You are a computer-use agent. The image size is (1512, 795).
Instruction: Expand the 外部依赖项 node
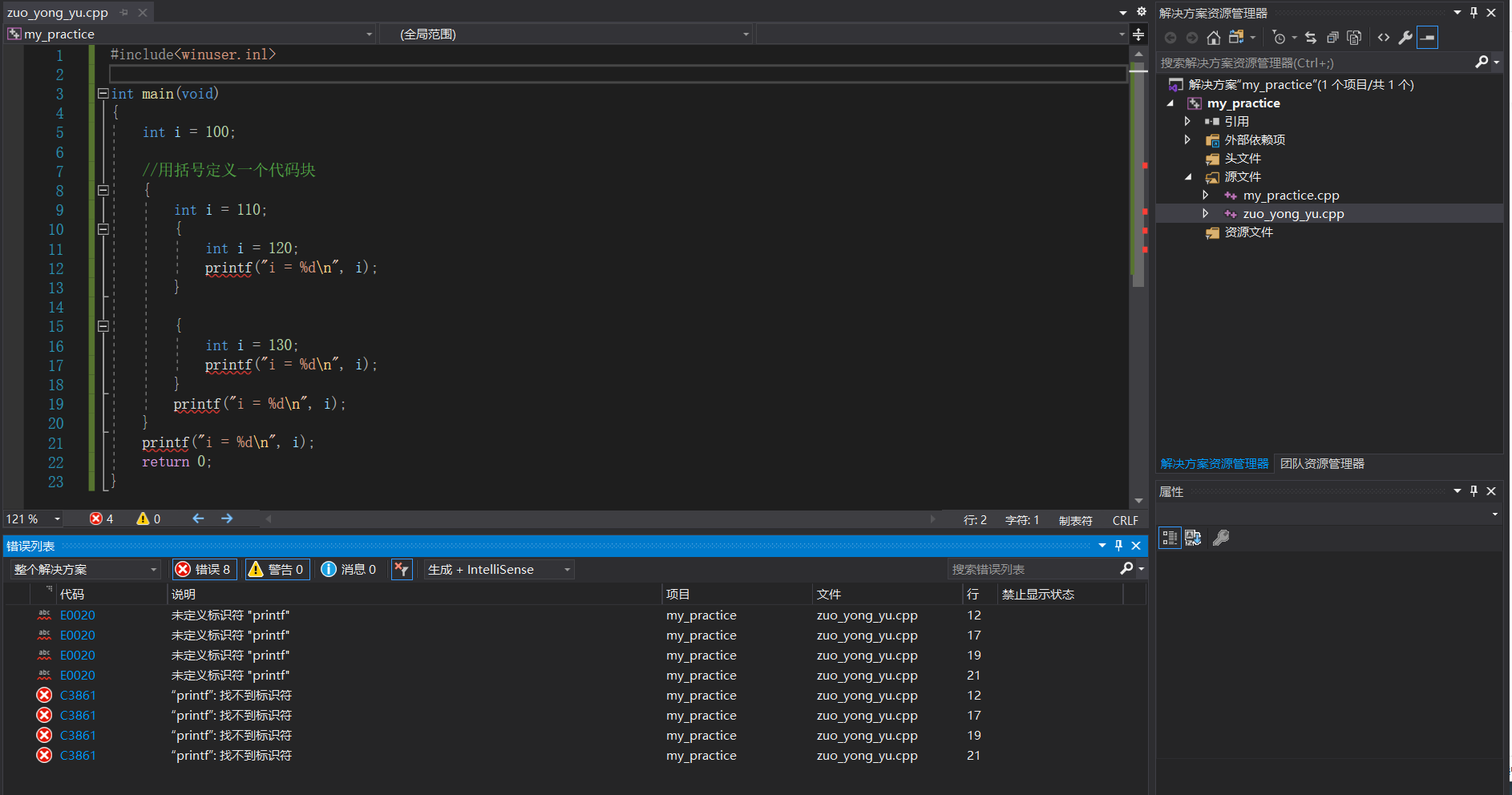(1188, 140)
